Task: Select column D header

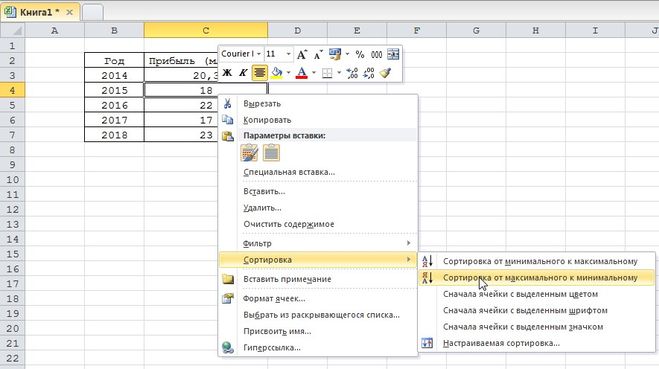Action: pyautogui.click(x=298, y=30)
